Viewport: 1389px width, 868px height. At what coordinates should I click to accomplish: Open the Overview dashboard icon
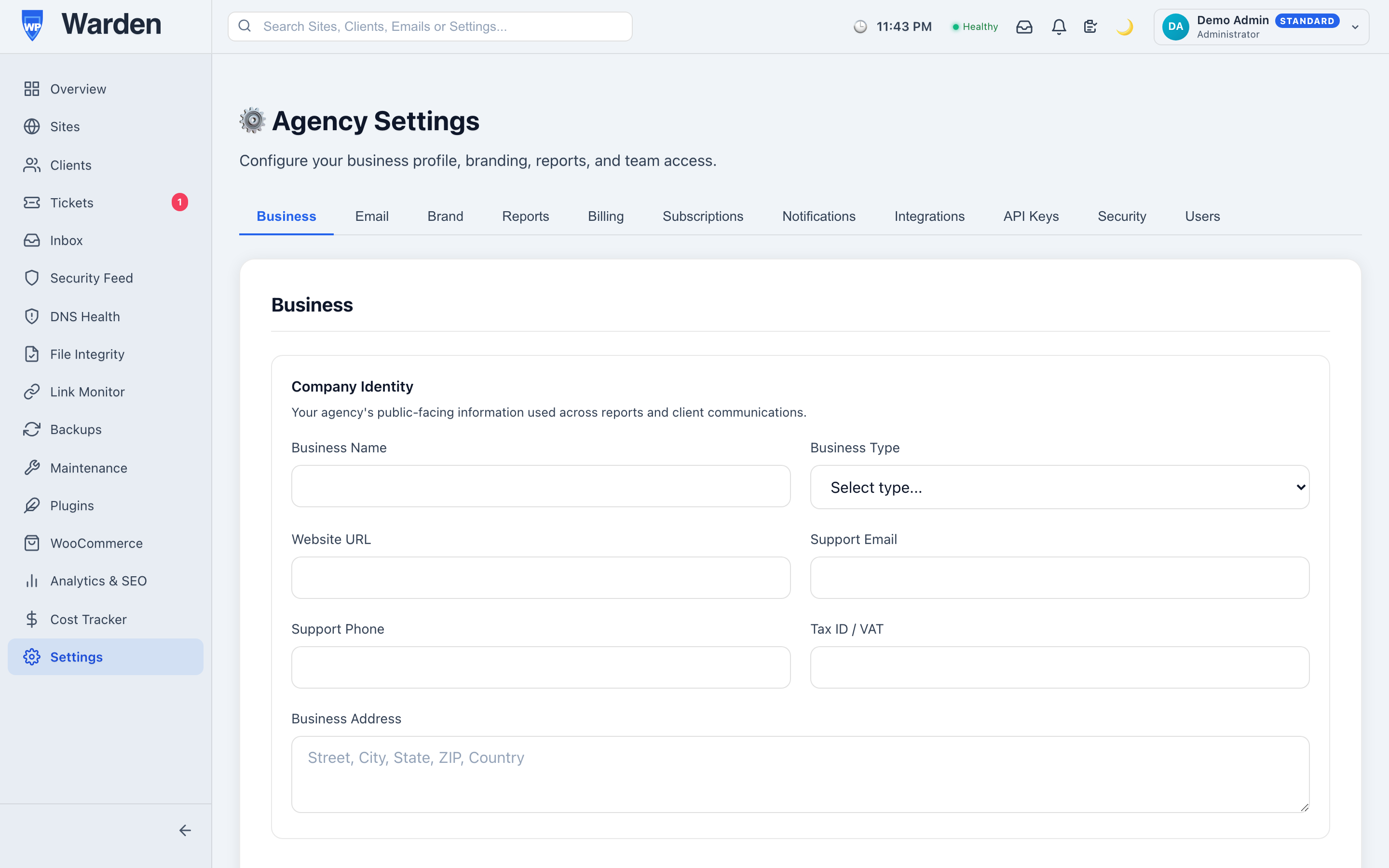click(x=31, y=88)
